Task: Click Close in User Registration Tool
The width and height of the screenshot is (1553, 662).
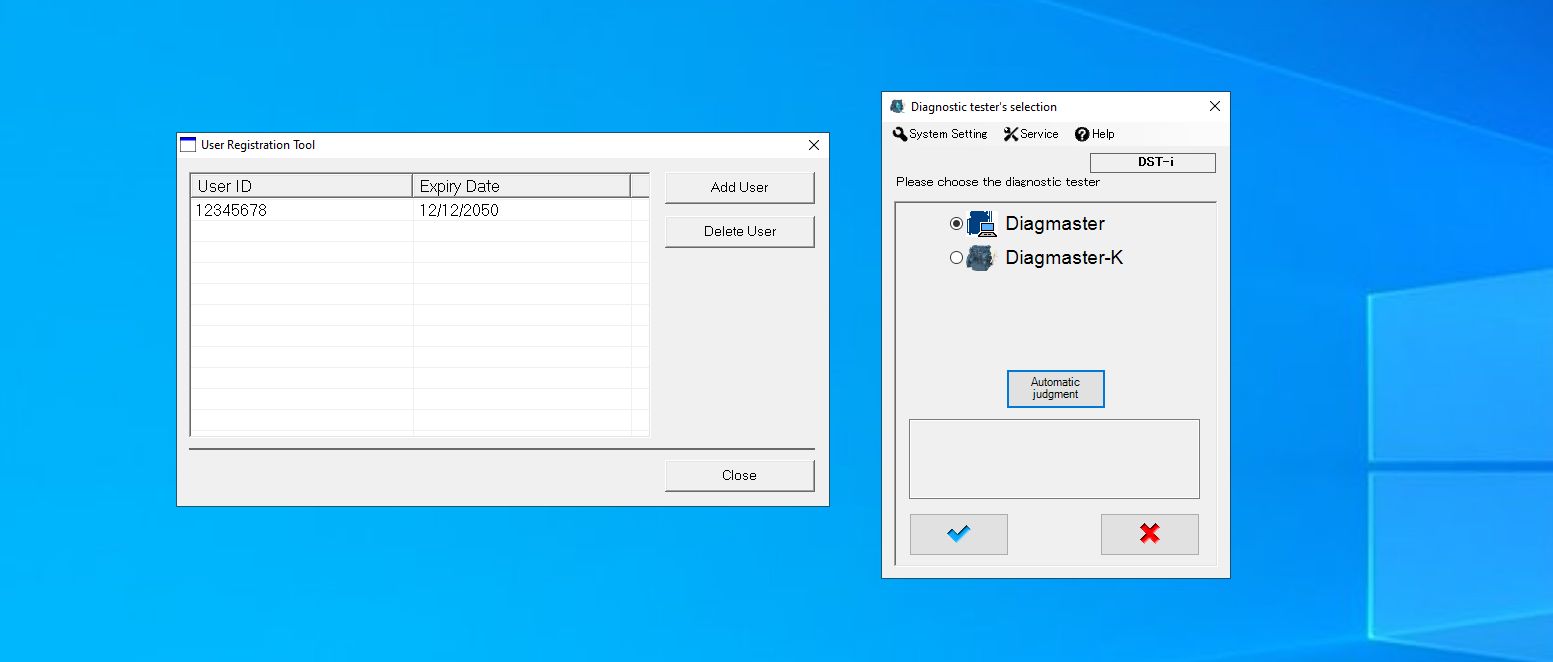Action: (740, 475)
